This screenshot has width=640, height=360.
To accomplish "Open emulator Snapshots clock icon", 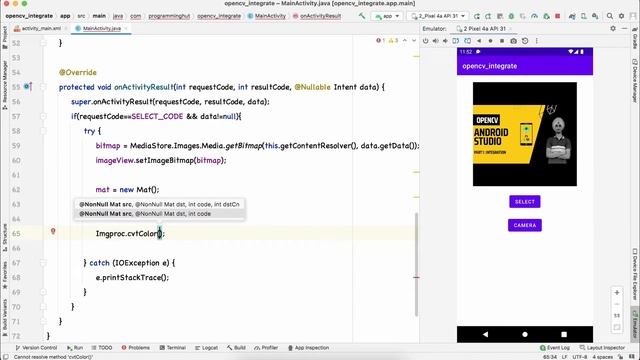I will 525,41.
